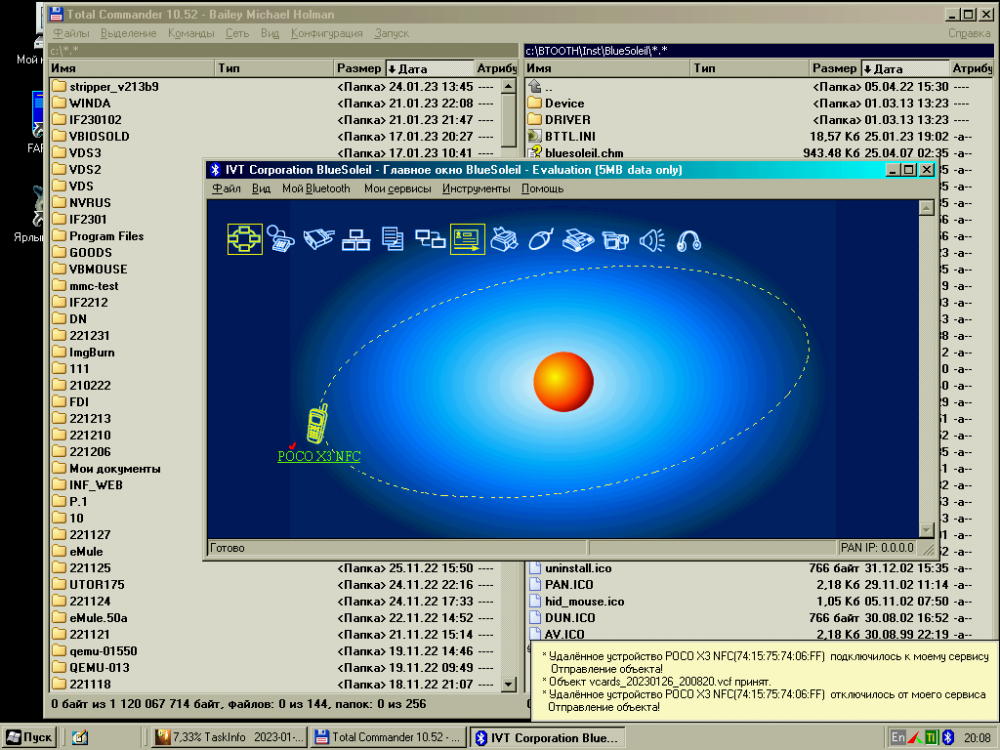Open the File Transfer service icon
Viewport: 1000px width, 750px height.
[x=393, y=240]
